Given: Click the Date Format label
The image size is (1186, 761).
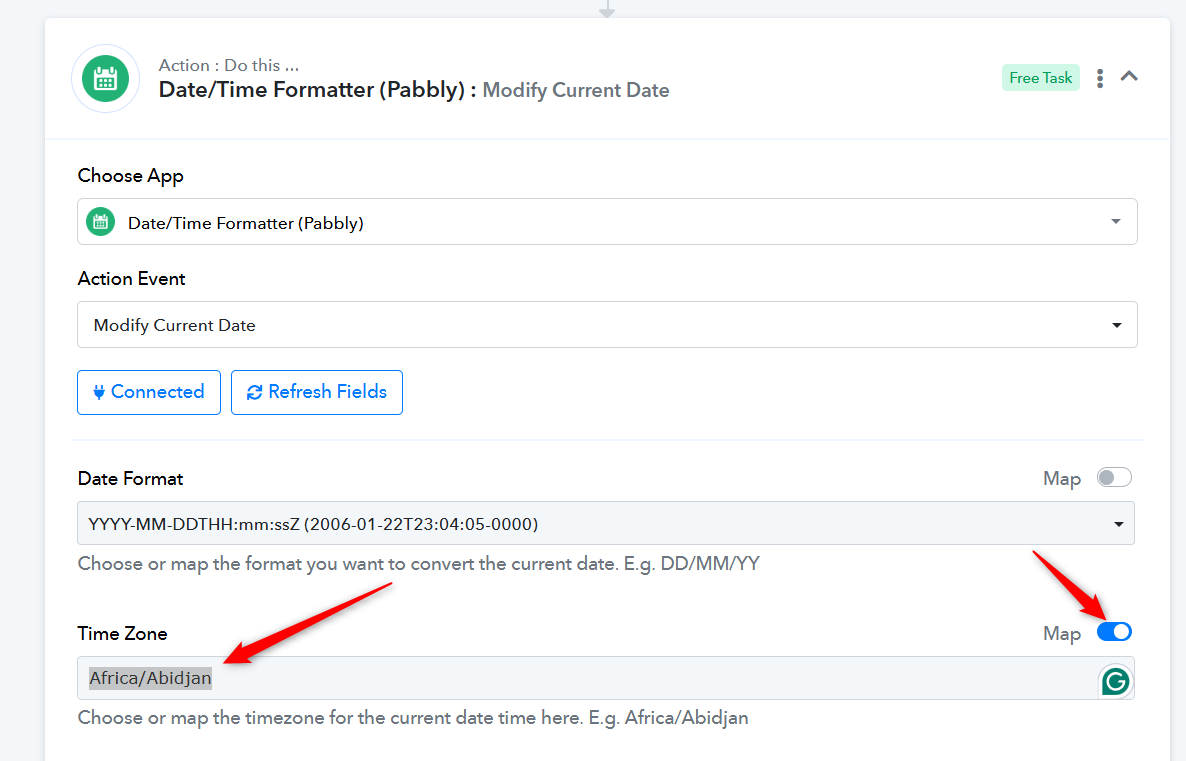Looking at the screenshot, I should click(130, 479).
